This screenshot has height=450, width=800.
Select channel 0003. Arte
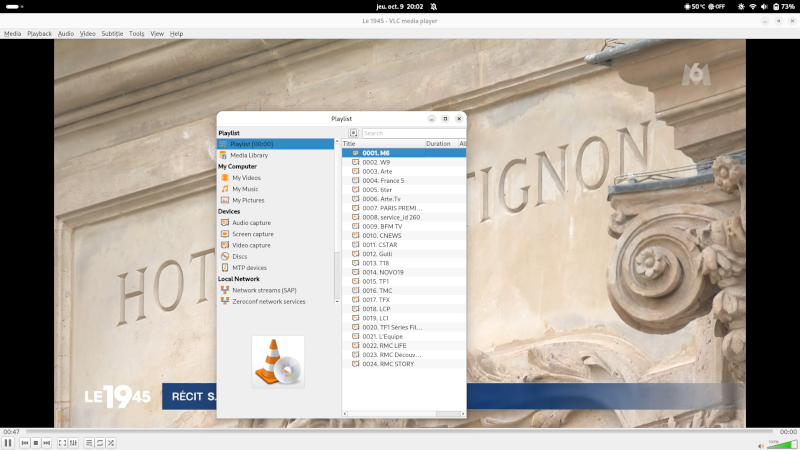point(404,171)
